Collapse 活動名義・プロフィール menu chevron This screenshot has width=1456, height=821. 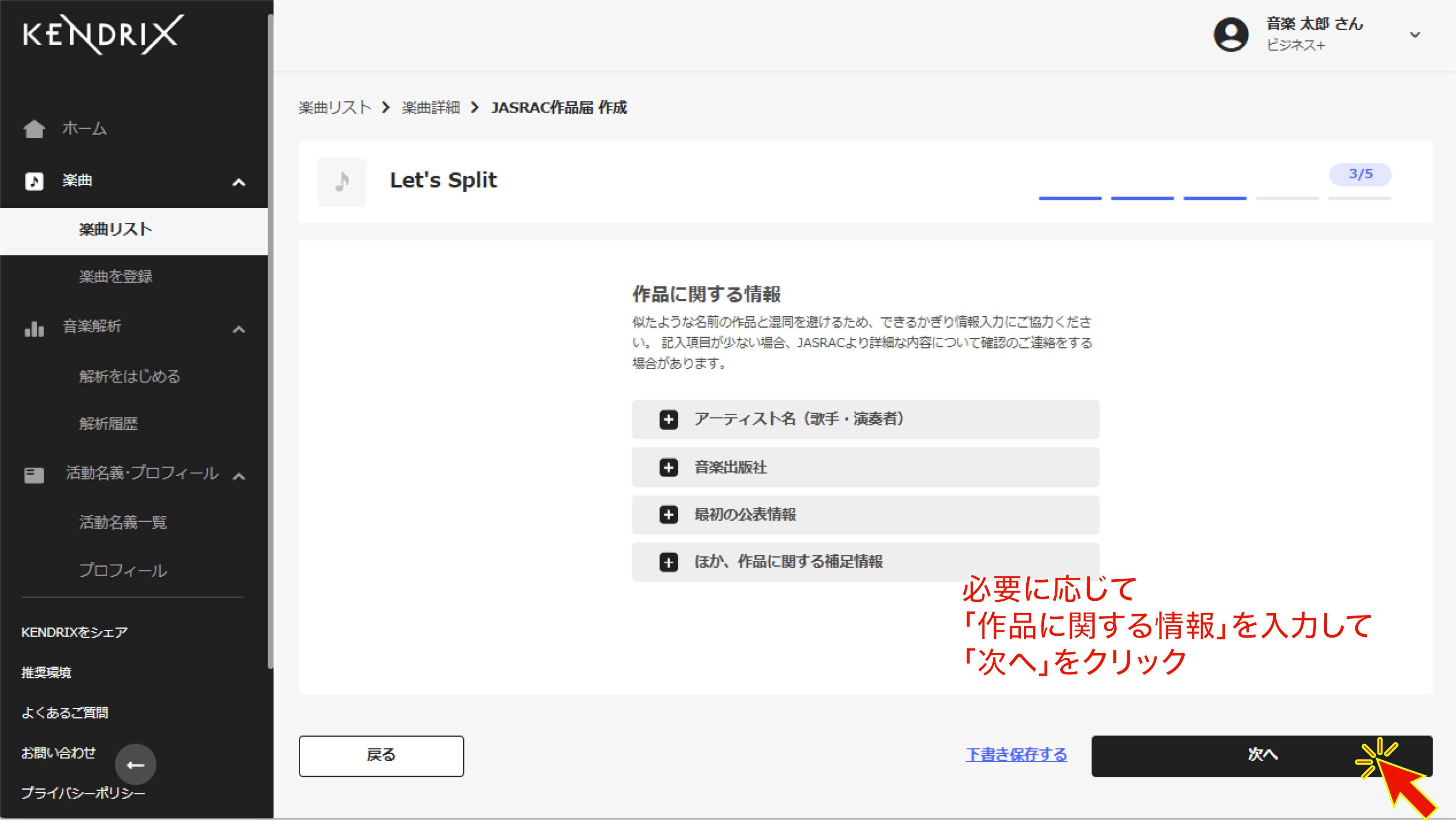tap(239, 477)
